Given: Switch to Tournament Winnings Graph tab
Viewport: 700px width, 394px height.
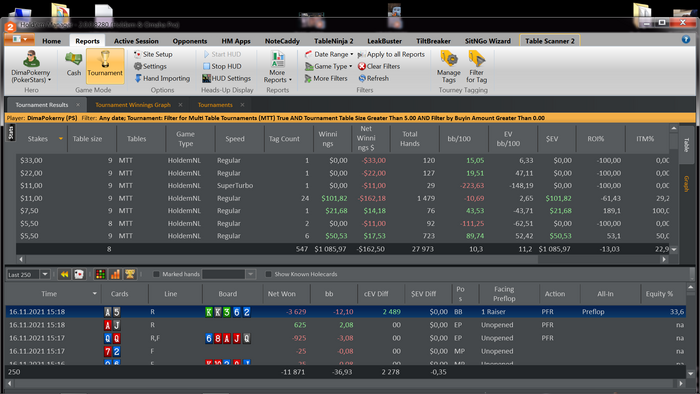Looking at the screenshot, I should pyautogui.click(x=133, y=105).
